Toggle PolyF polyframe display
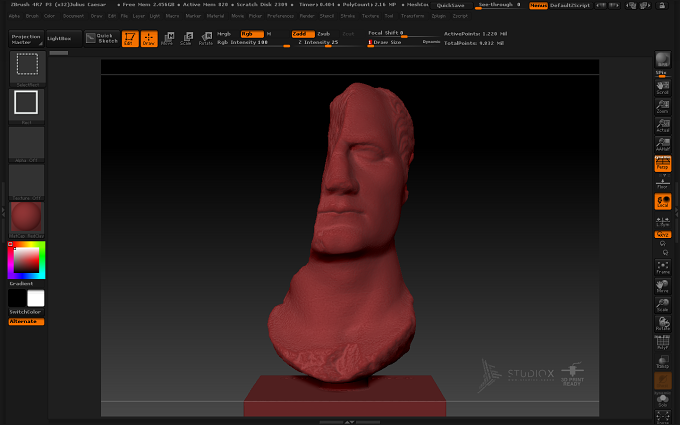 point(663,343)
